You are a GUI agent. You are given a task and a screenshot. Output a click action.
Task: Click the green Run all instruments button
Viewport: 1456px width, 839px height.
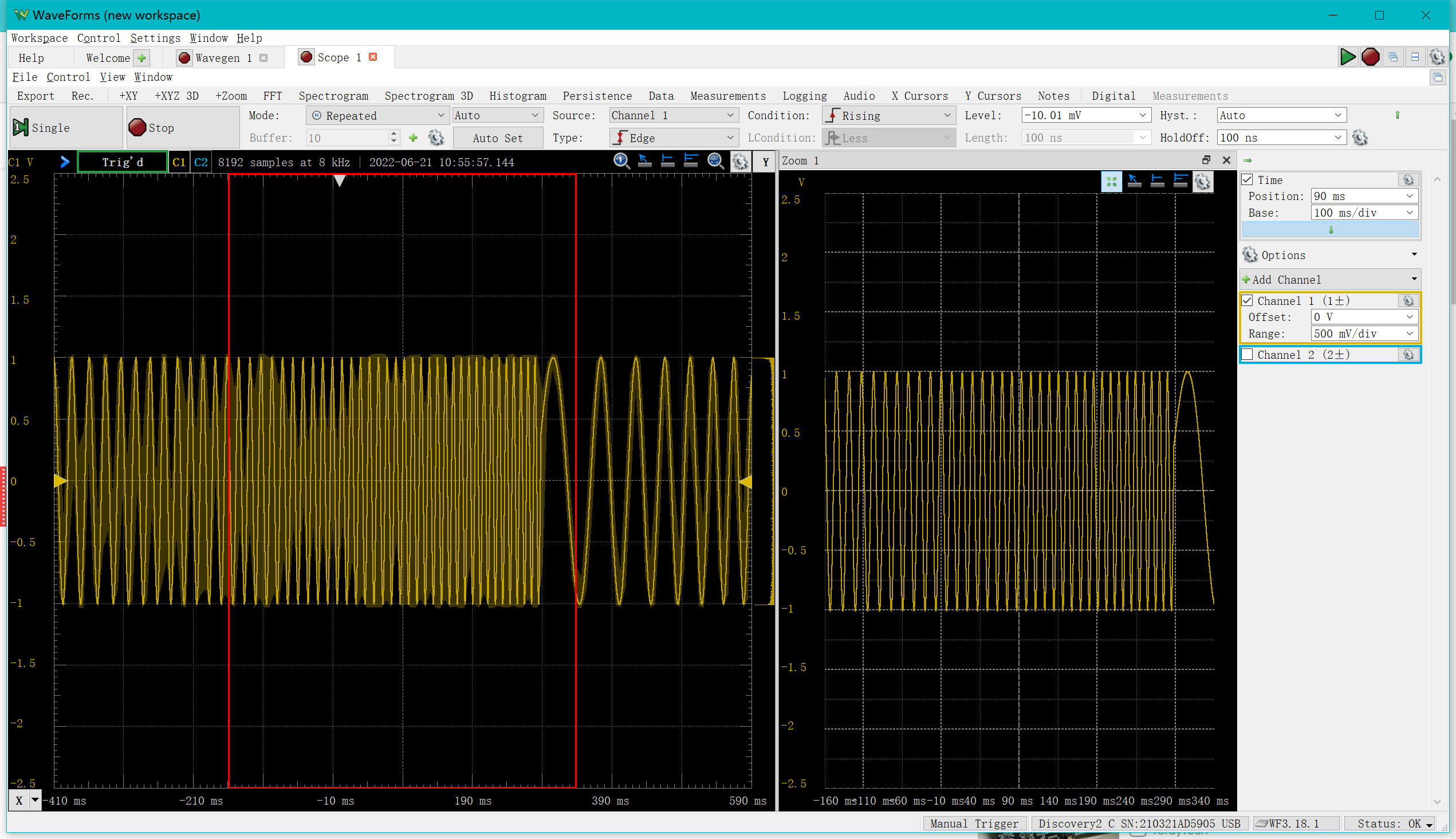click(x=1347, y=57)
